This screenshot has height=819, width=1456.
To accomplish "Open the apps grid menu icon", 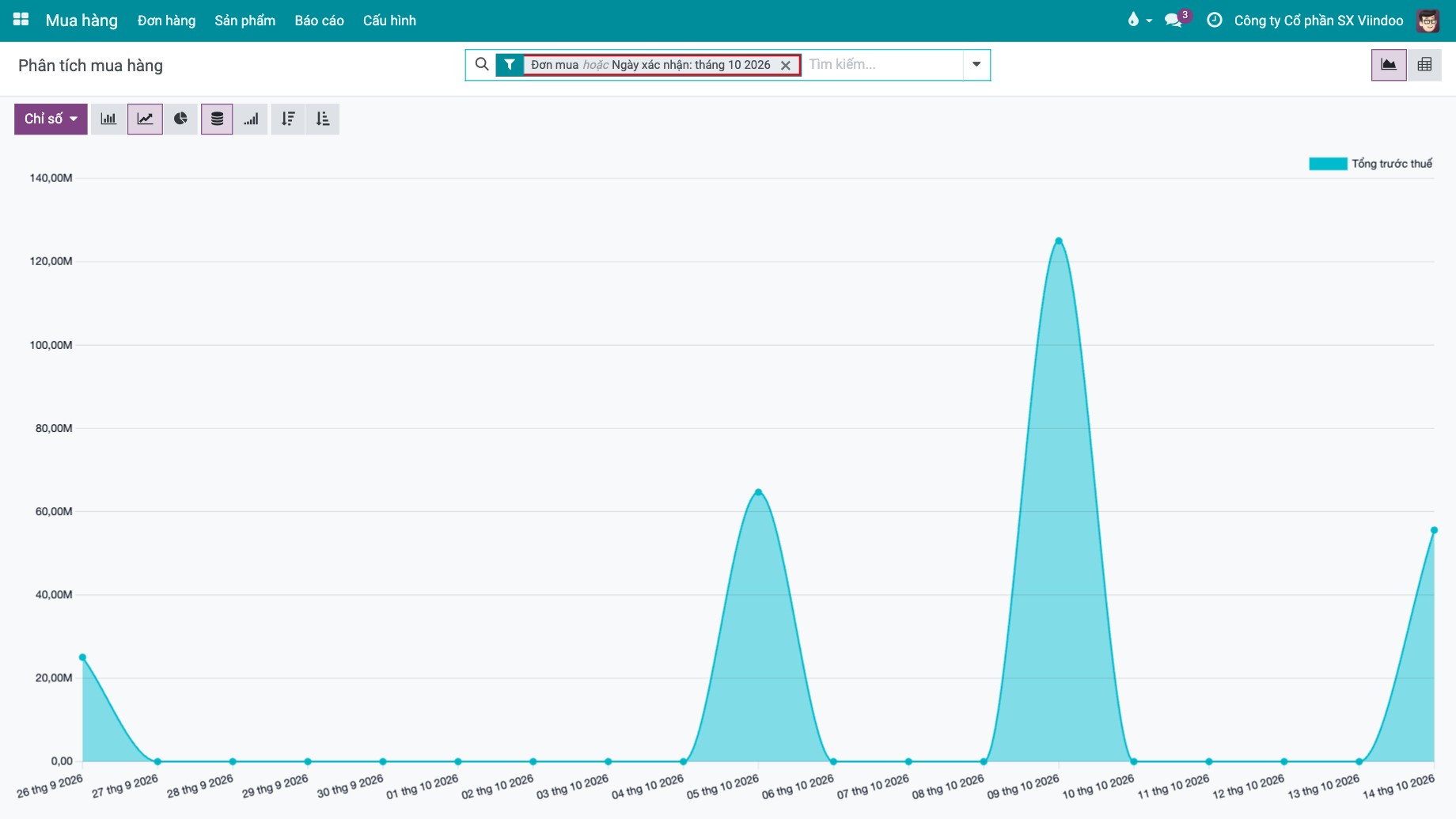I will [21, 20].
